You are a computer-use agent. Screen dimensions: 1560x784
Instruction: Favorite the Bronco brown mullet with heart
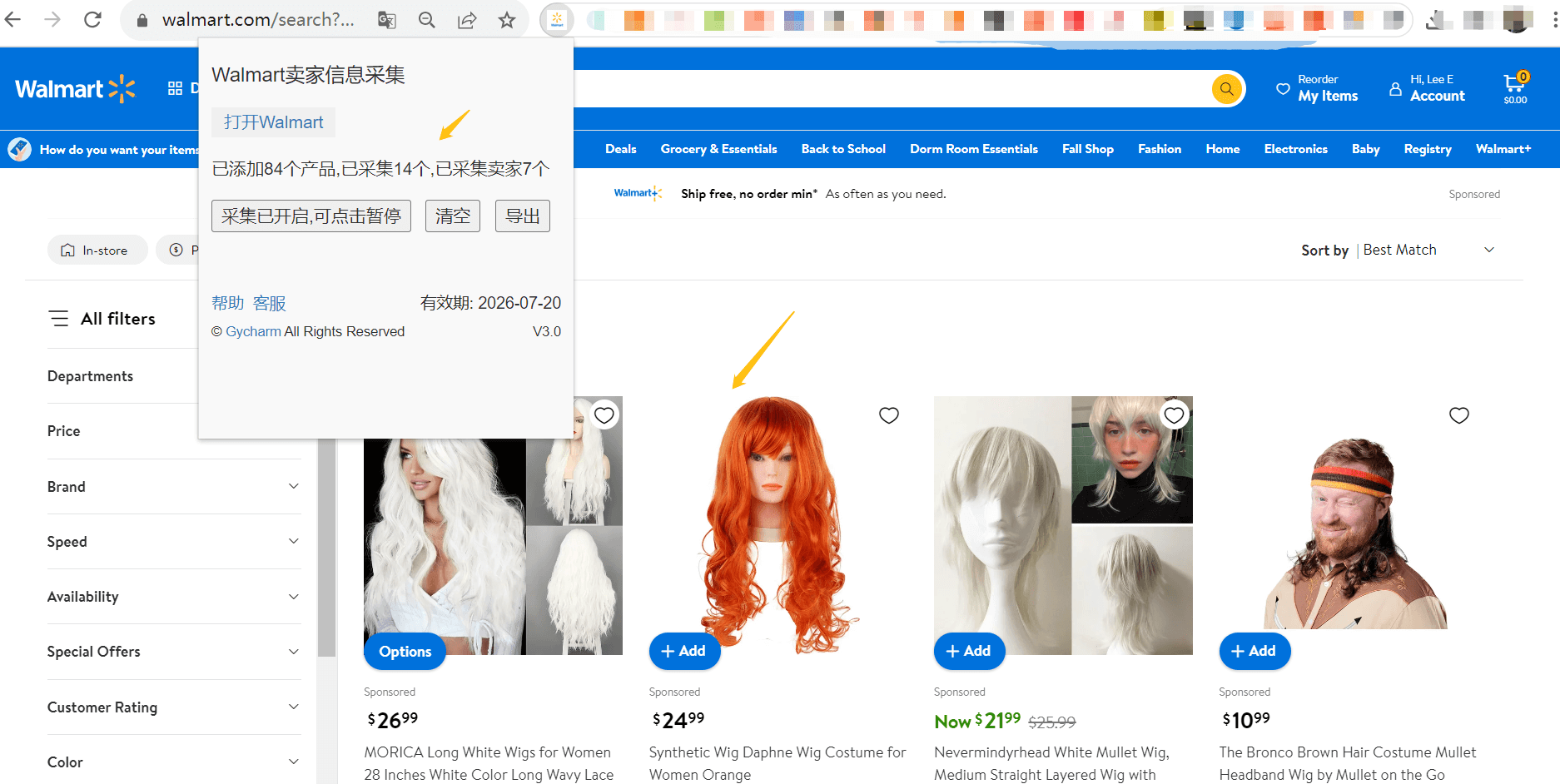(1459, 414)
